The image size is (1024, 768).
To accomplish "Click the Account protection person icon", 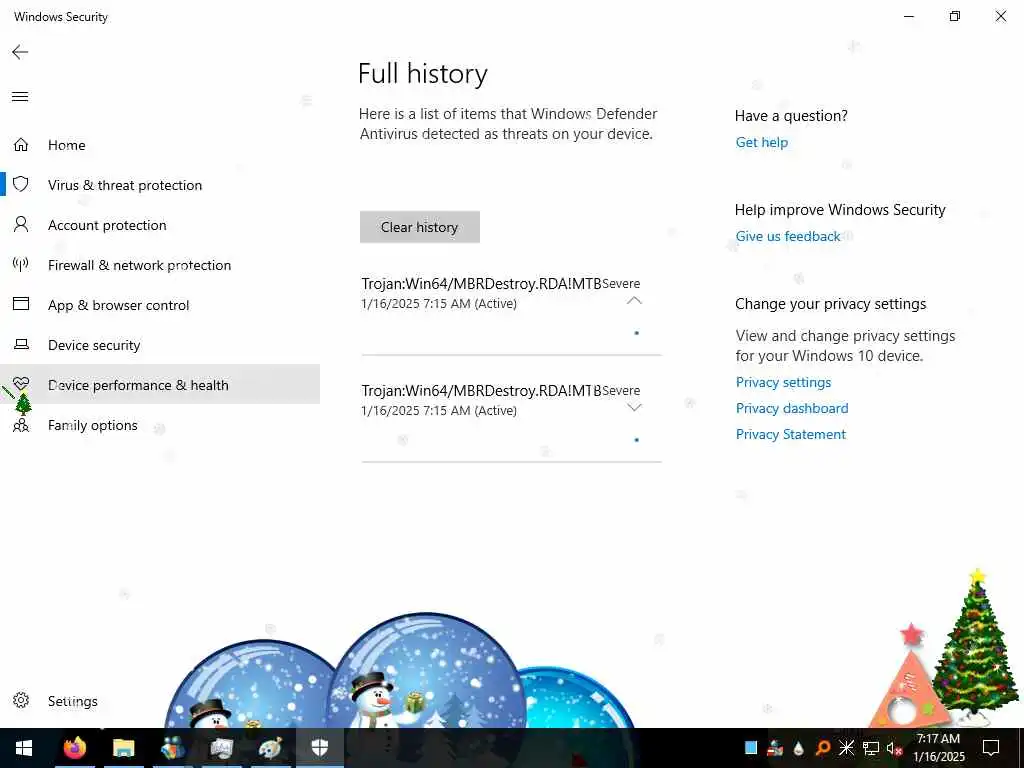I will (x=21, y=225).
